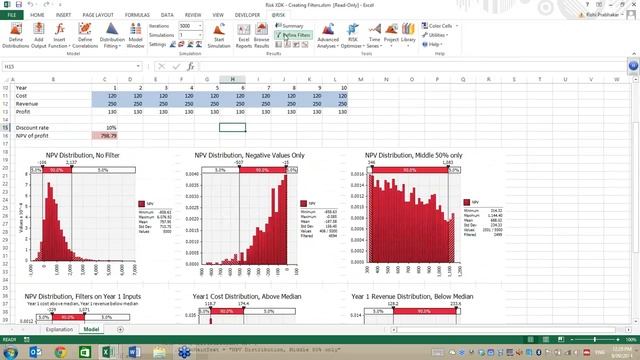This screenshot has height=360, width=640.
Task: Open the Insert Function tool
Action: pyautogui.click(x=59, y=36)
